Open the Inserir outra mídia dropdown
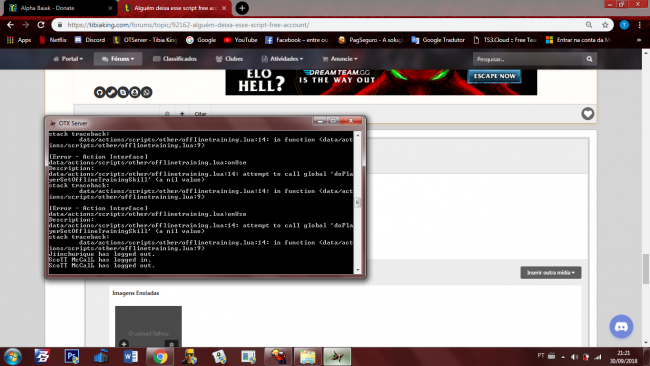 pyautogui.click(x=551, y=272)
